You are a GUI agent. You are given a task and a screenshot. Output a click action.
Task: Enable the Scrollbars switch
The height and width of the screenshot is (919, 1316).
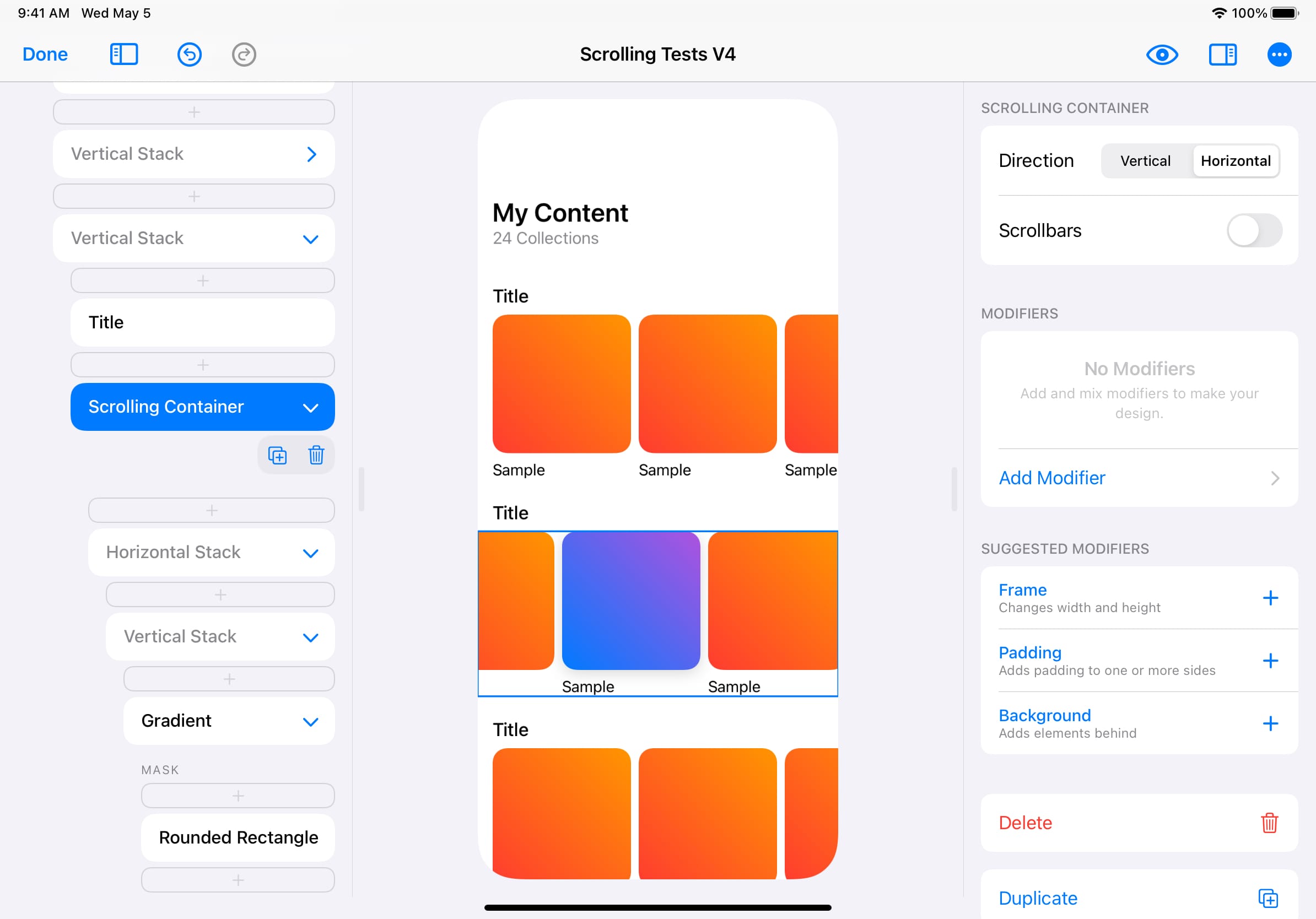[x=1254, y=230]
